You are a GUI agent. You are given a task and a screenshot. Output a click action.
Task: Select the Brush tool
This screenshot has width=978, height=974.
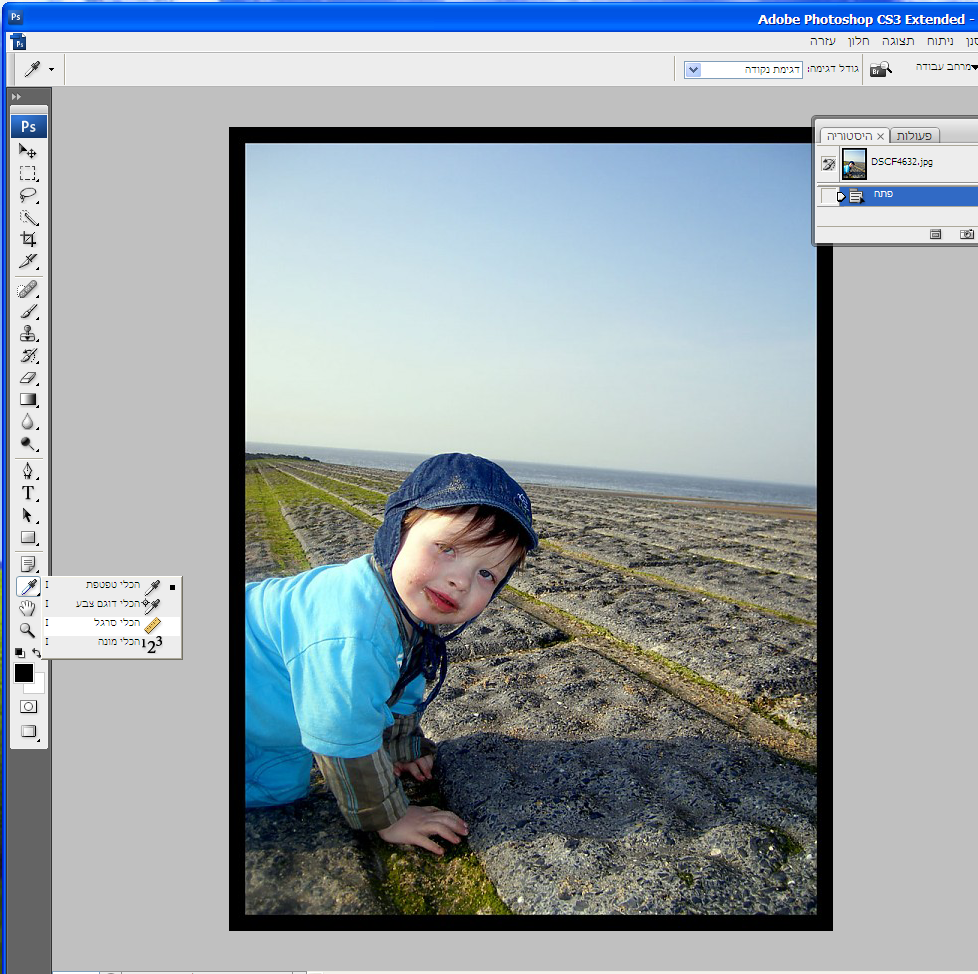[27, 312]
